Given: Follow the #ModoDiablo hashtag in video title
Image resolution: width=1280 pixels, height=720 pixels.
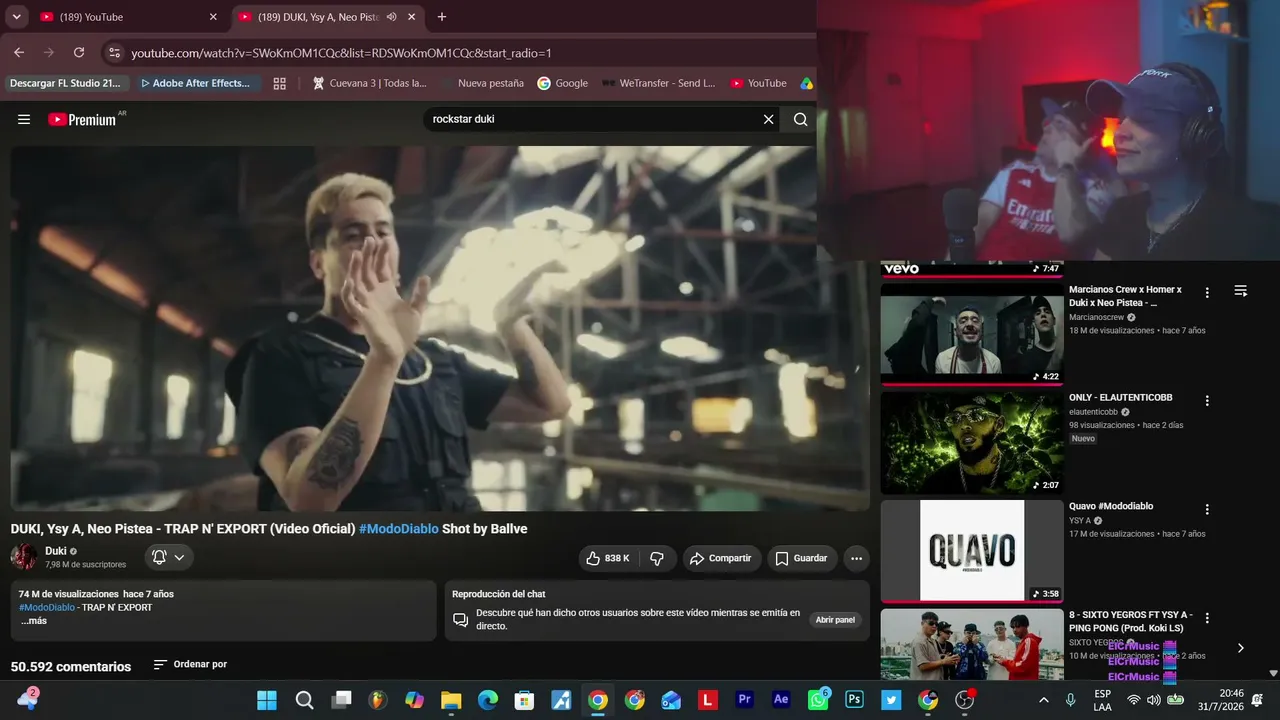Looking at the screenshot, I should point(399,529).
